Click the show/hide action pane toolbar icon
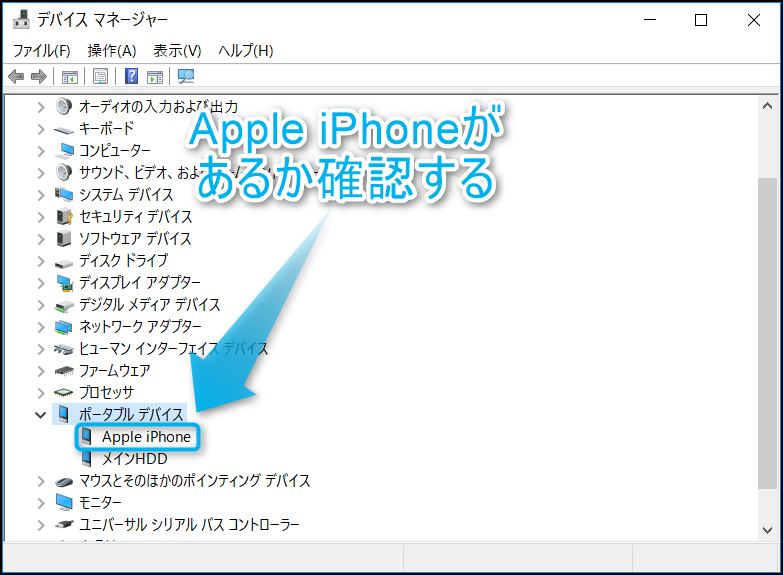The height and width of the screenshot is (575, 783). click(x=155, y=77)
